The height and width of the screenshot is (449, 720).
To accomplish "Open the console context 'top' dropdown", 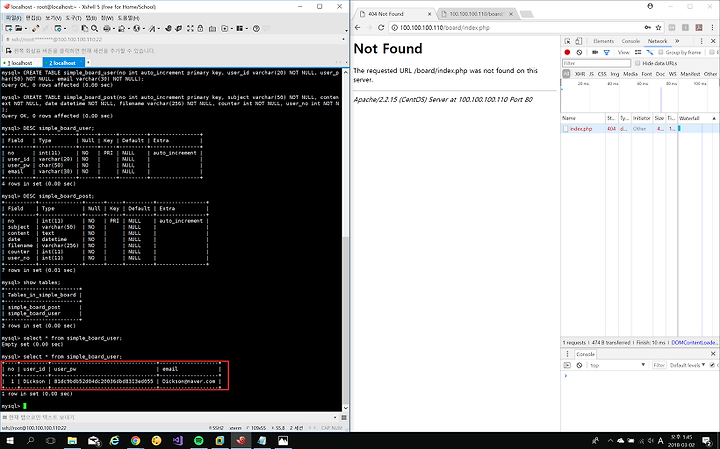I will click(x=618, y=365).
